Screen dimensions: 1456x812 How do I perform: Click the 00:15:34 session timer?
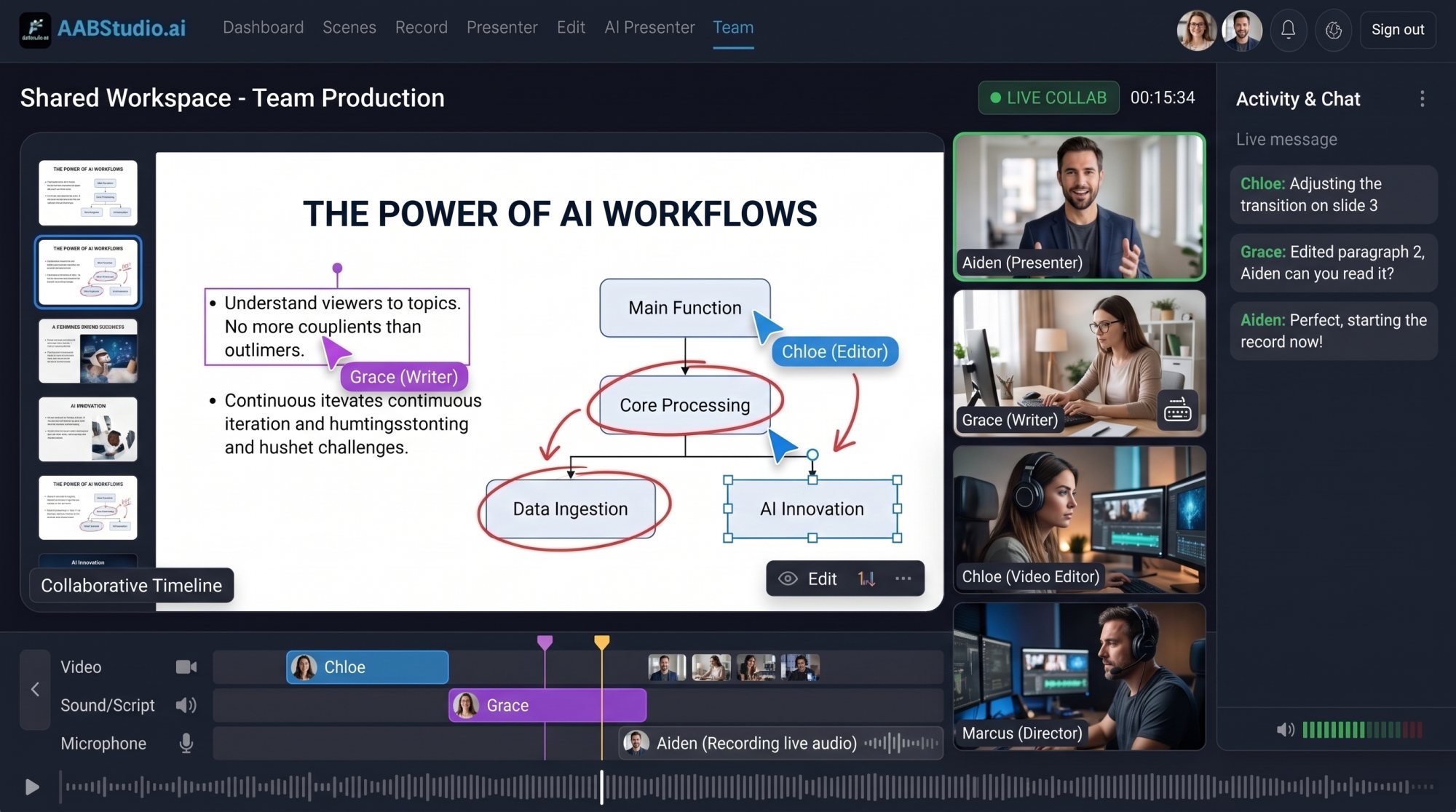pyautogui.click(x=1163, y=97)
